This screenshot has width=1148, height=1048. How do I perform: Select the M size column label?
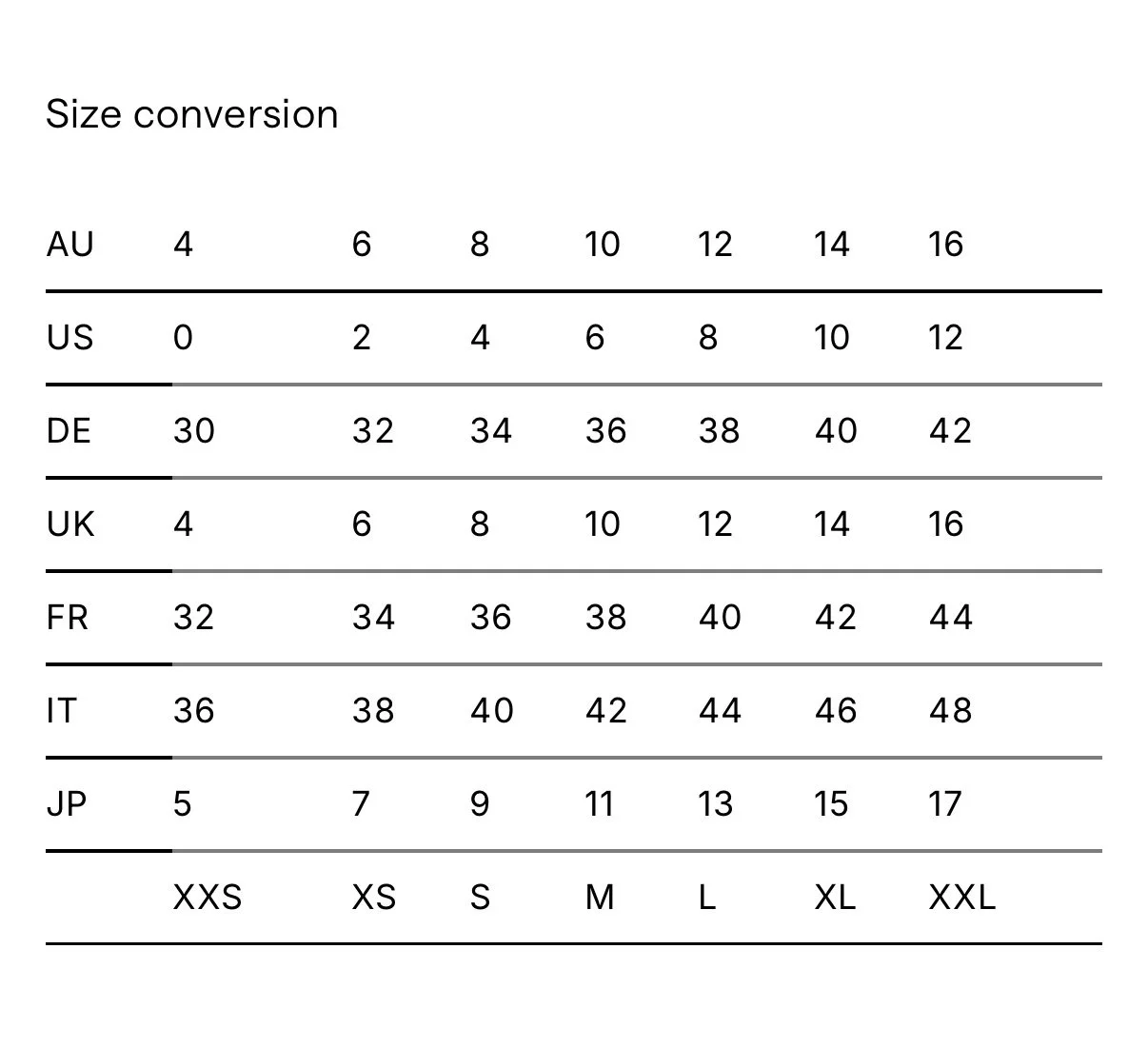(x=600, y=898)
